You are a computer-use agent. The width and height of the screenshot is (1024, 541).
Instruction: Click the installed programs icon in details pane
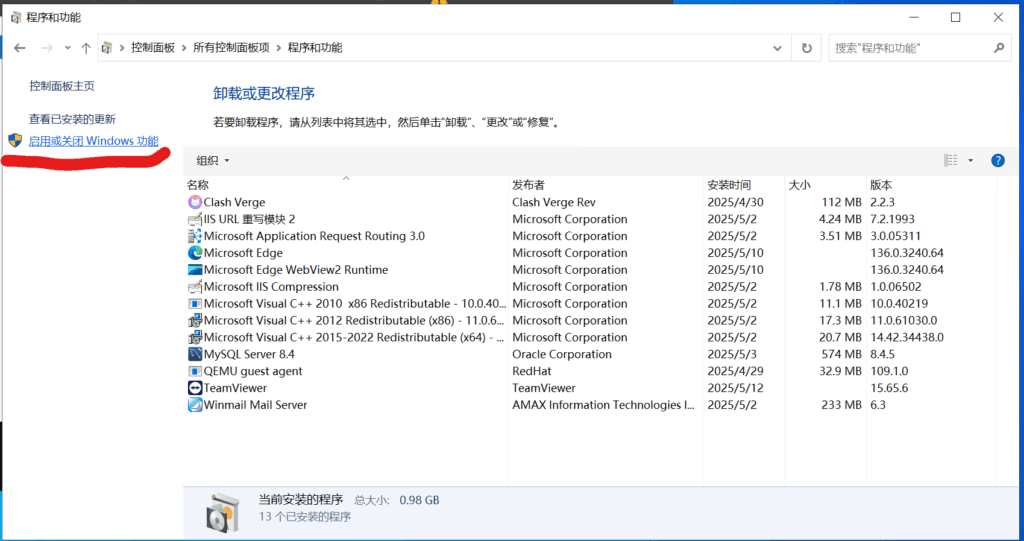pyautogui.click(x=223, y=512)
